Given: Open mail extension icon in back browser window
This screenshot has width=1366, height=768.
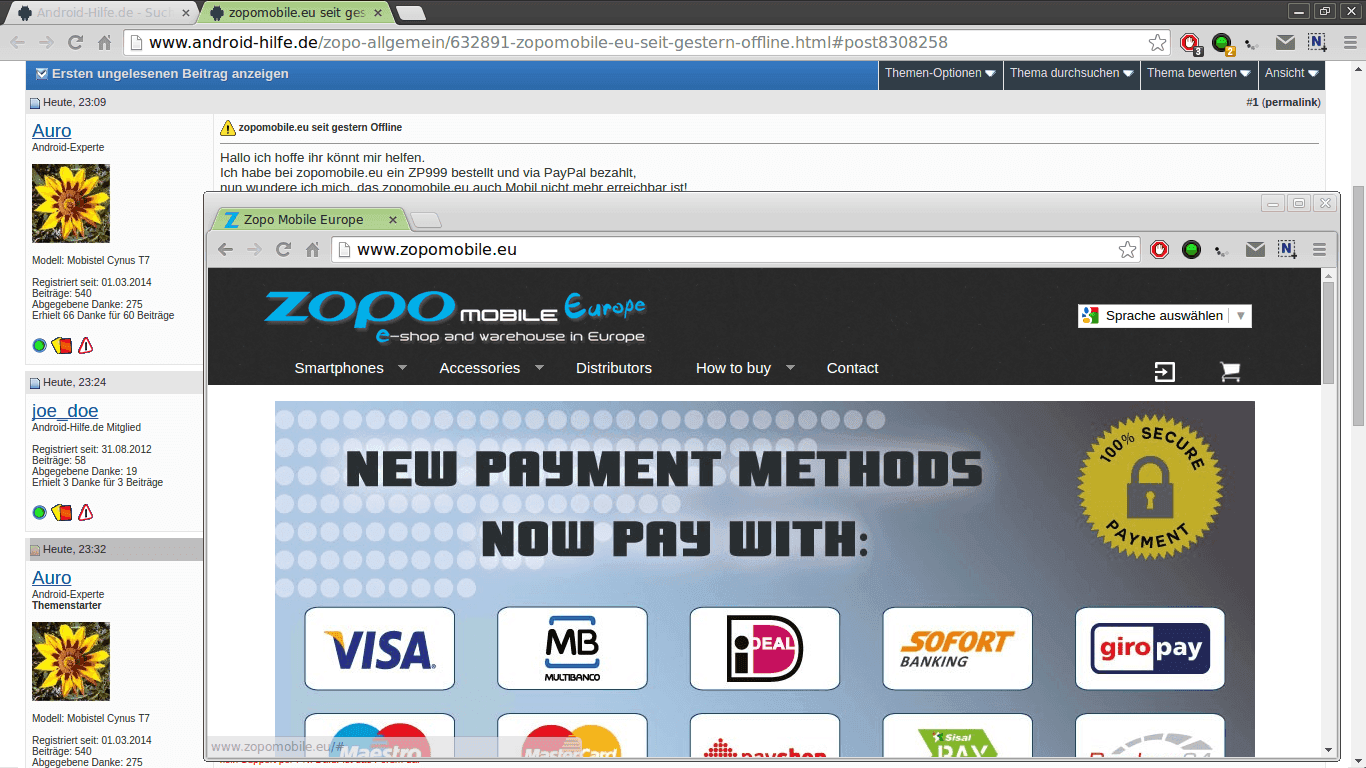Looking at the screenshot, I should 1285,42.
